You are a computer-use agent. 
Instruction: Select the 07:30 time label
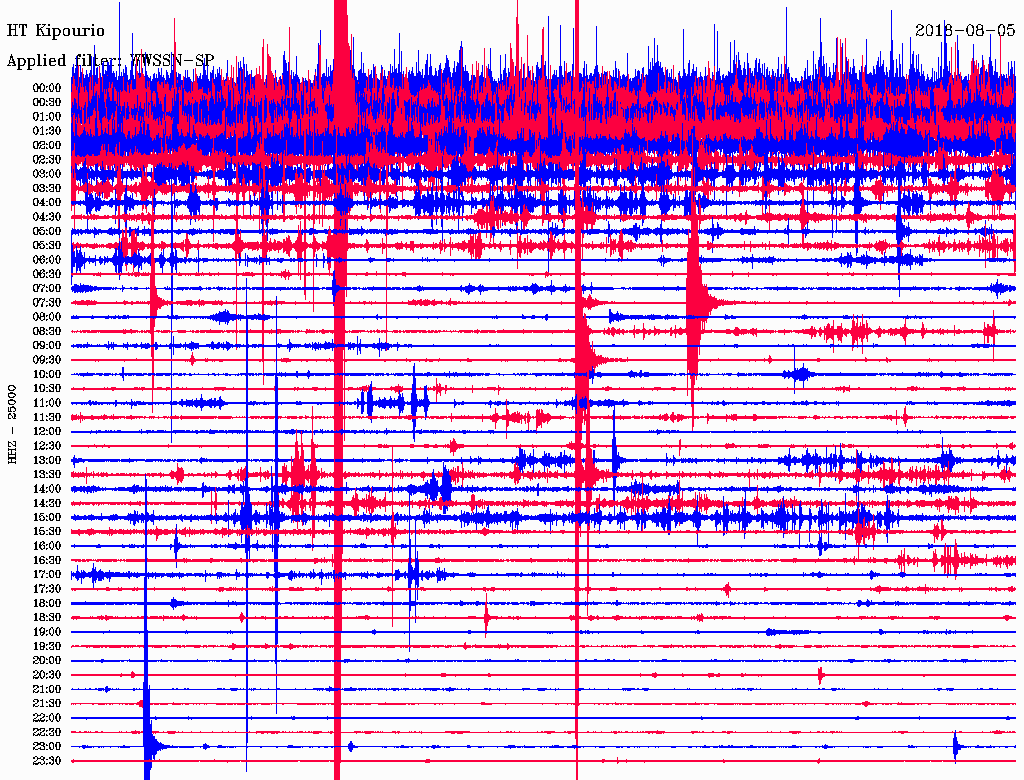[47, 303]
